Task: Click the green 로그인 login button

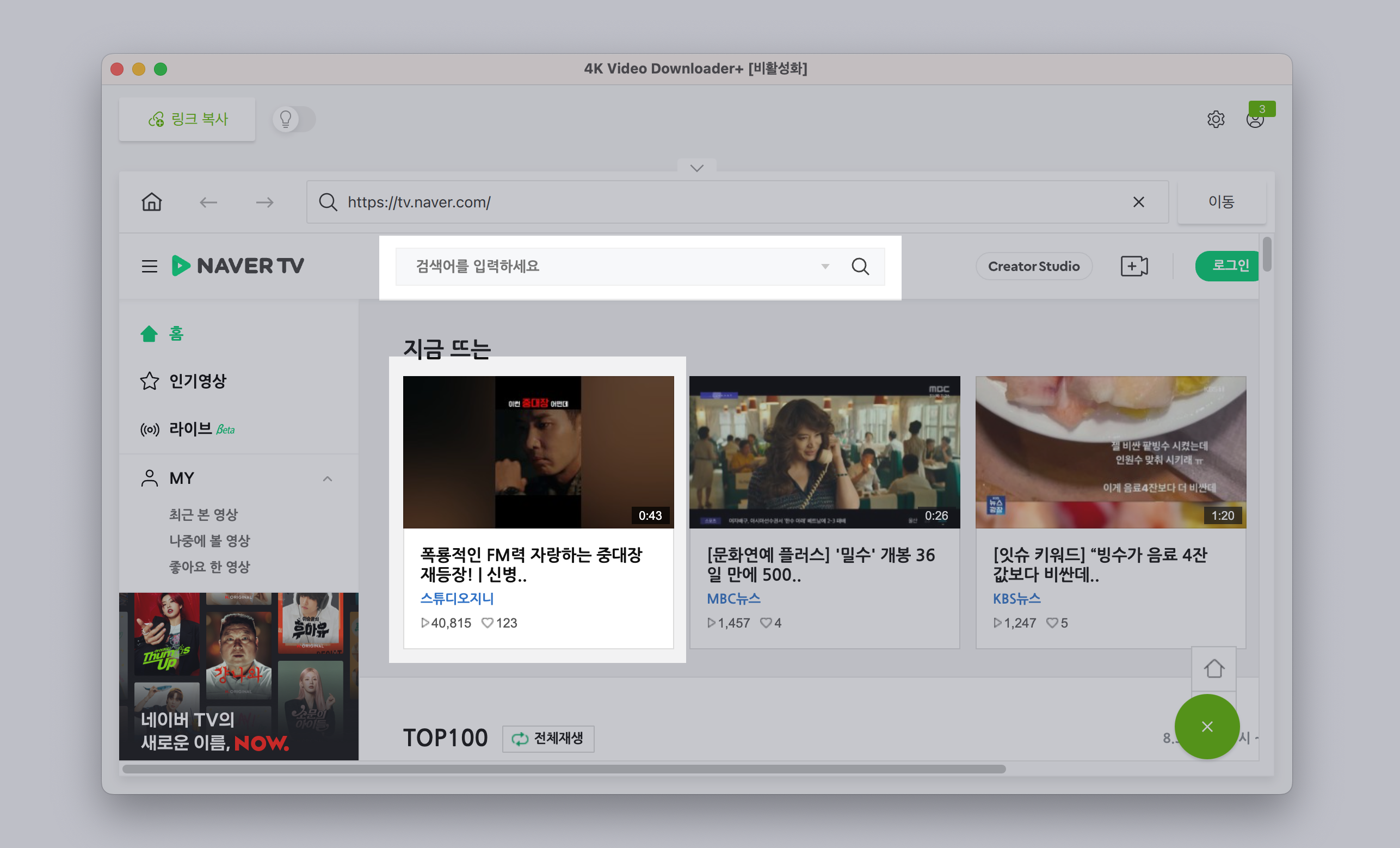Action: tap(1228, 266)
